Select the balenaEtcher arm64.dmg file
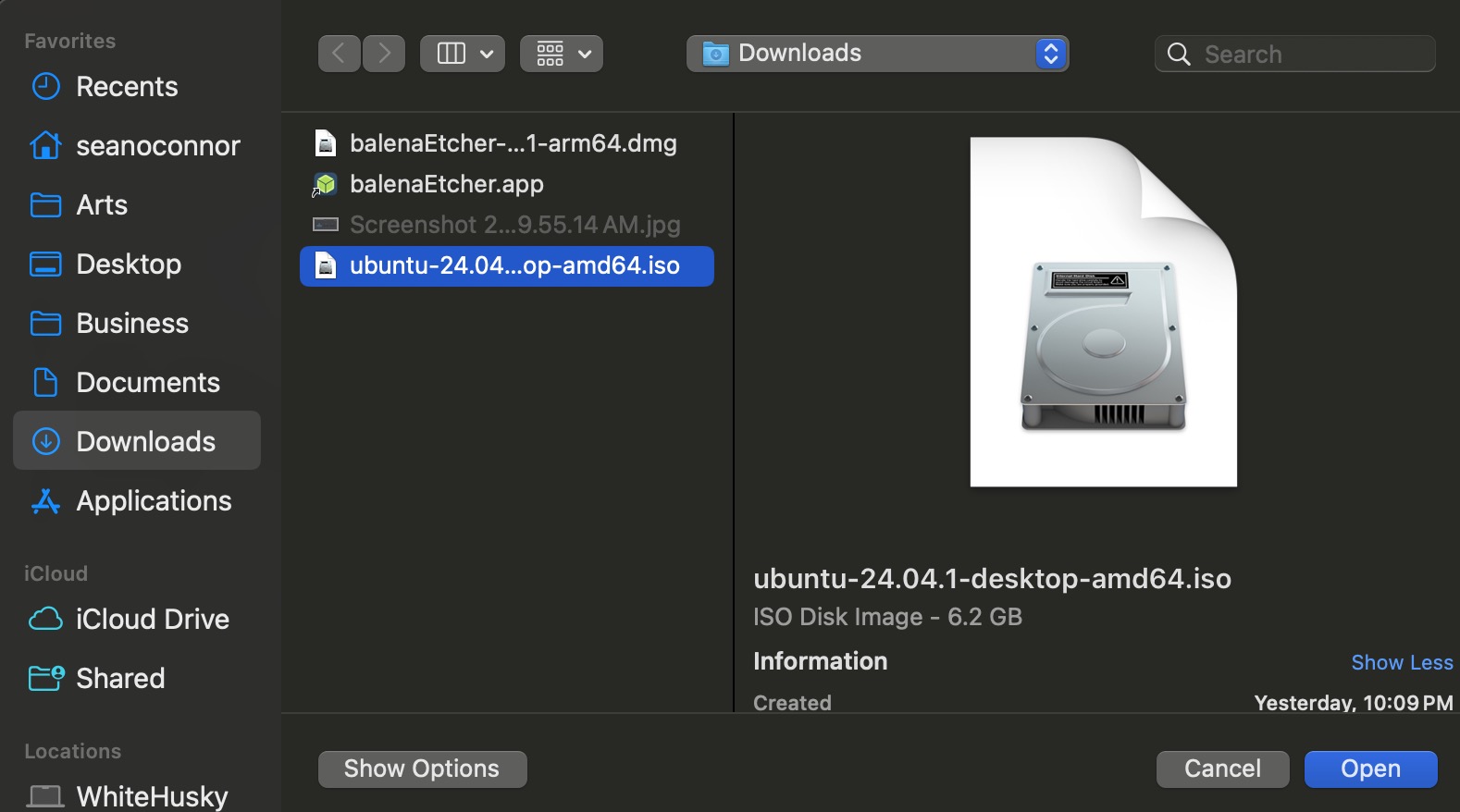1460x812 pixels. 507,143
